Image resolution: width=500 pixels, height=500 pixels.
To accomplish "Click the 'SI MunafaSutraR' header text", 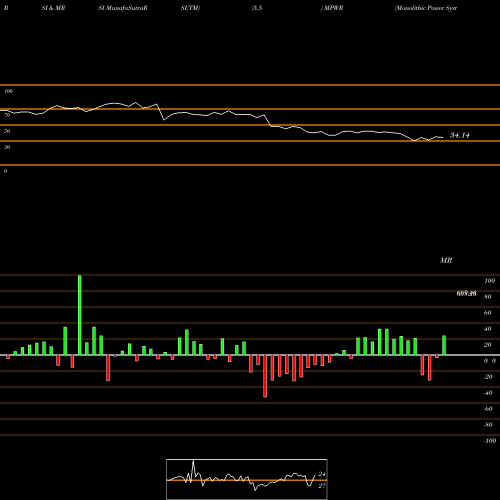I will [x=123, y=8].
